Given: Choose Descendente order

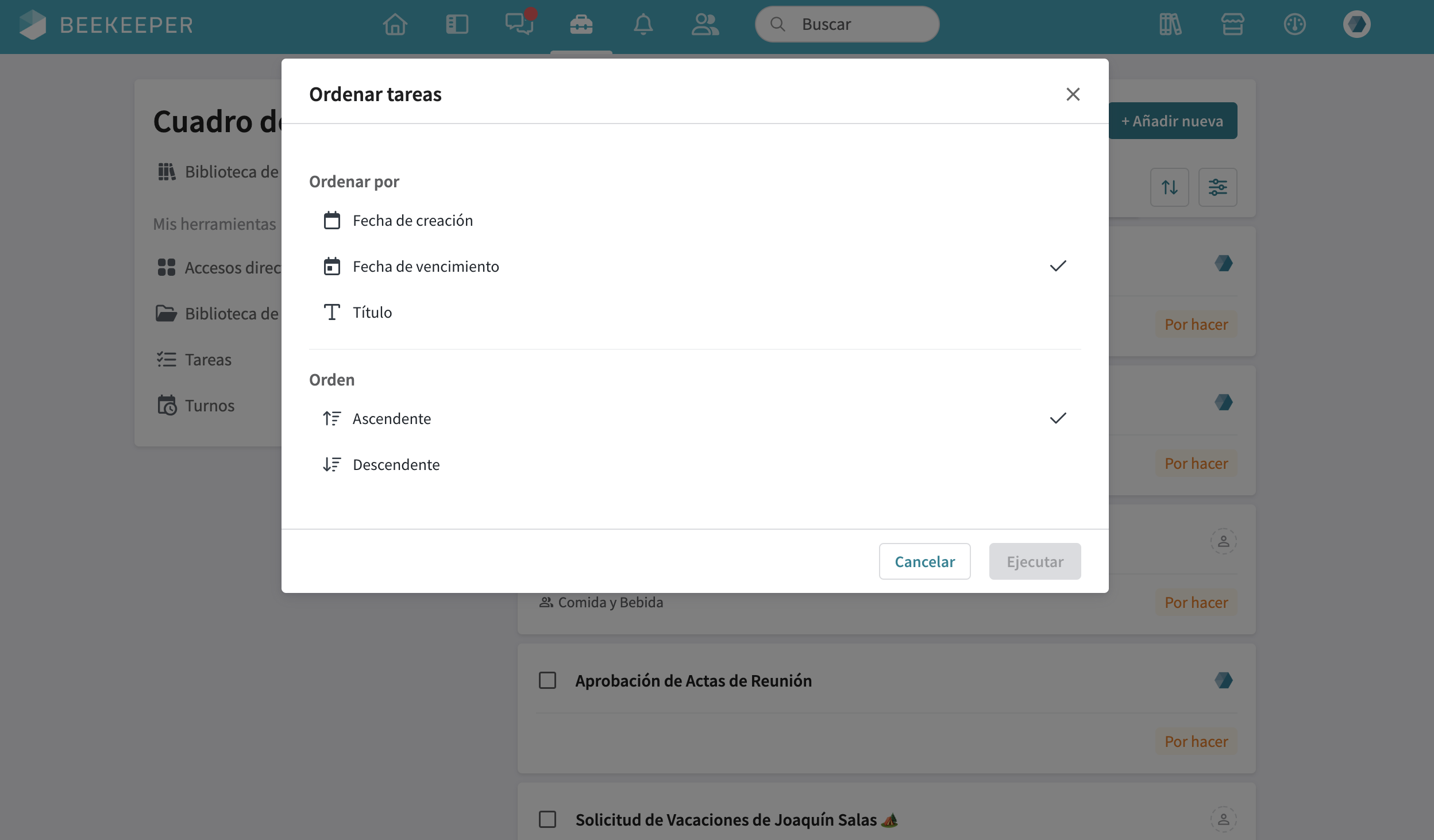Looking at the screenshot, I should click(695, 465).
